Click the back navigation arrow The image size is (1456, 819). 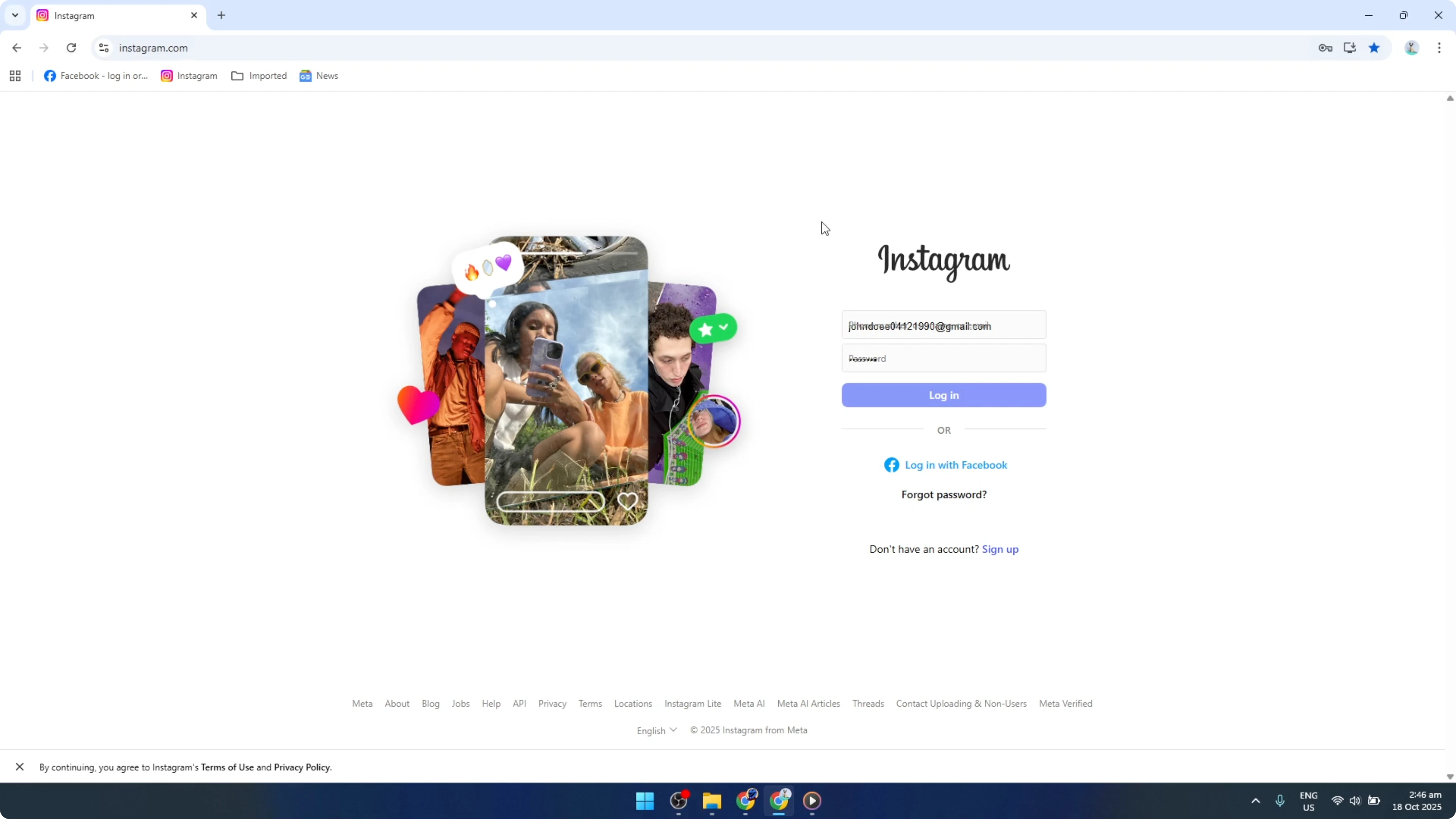click(x=16, y=48)
